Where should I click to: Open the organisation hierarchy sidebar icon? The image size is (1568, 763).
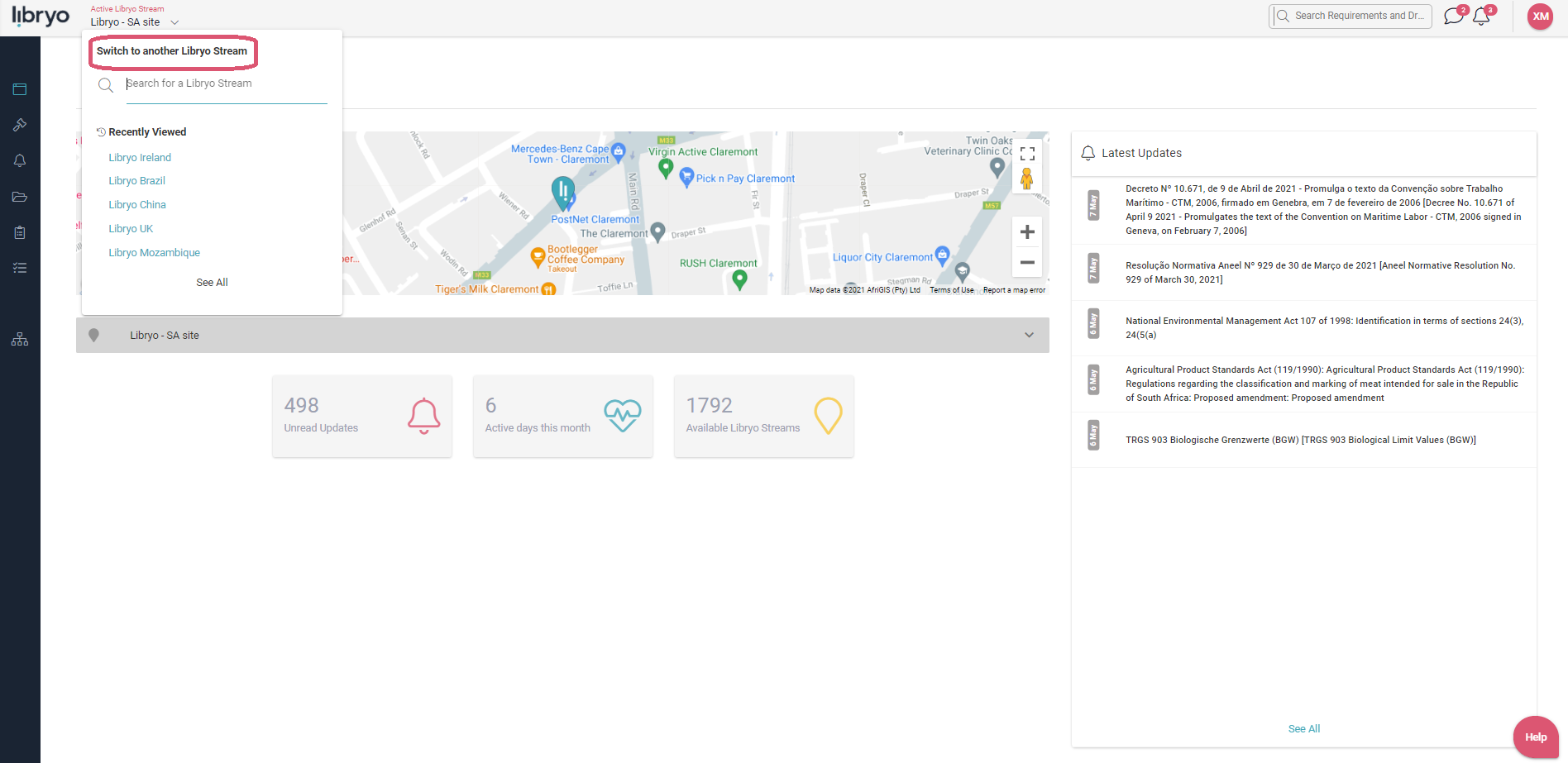(20, 340)
